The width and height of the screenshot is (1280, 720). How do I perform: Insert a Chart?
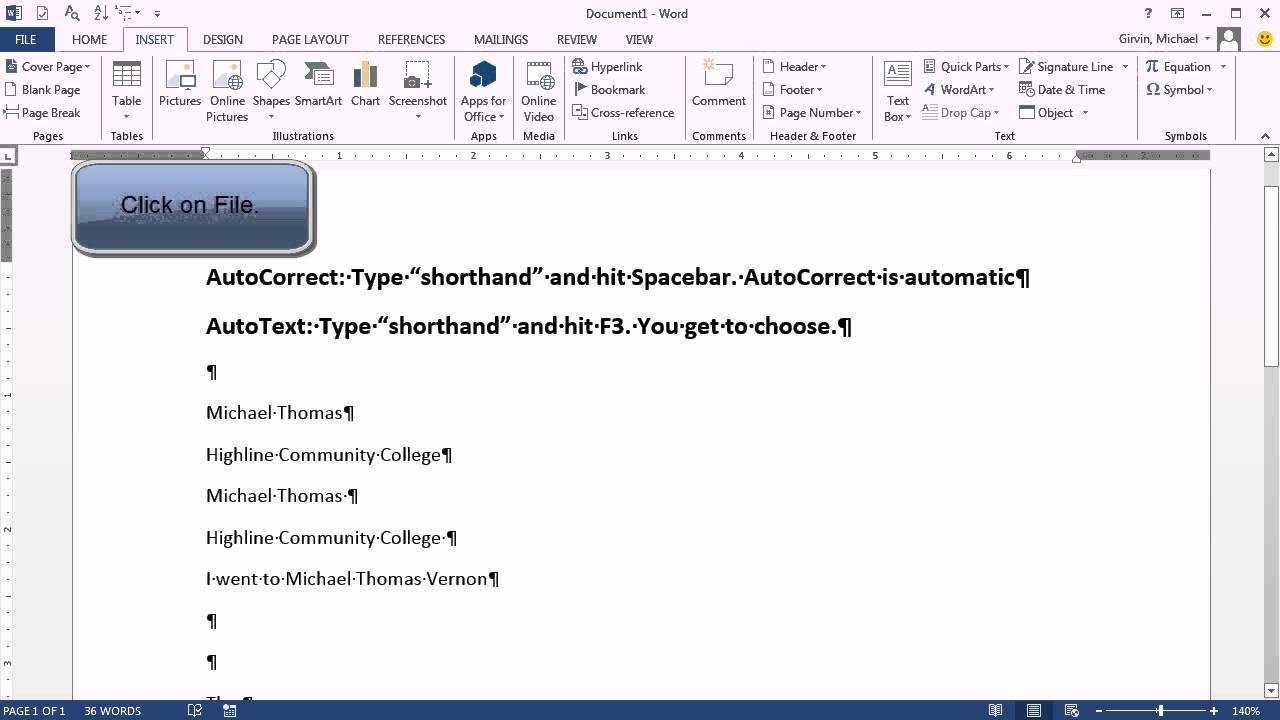pos(365,85)
